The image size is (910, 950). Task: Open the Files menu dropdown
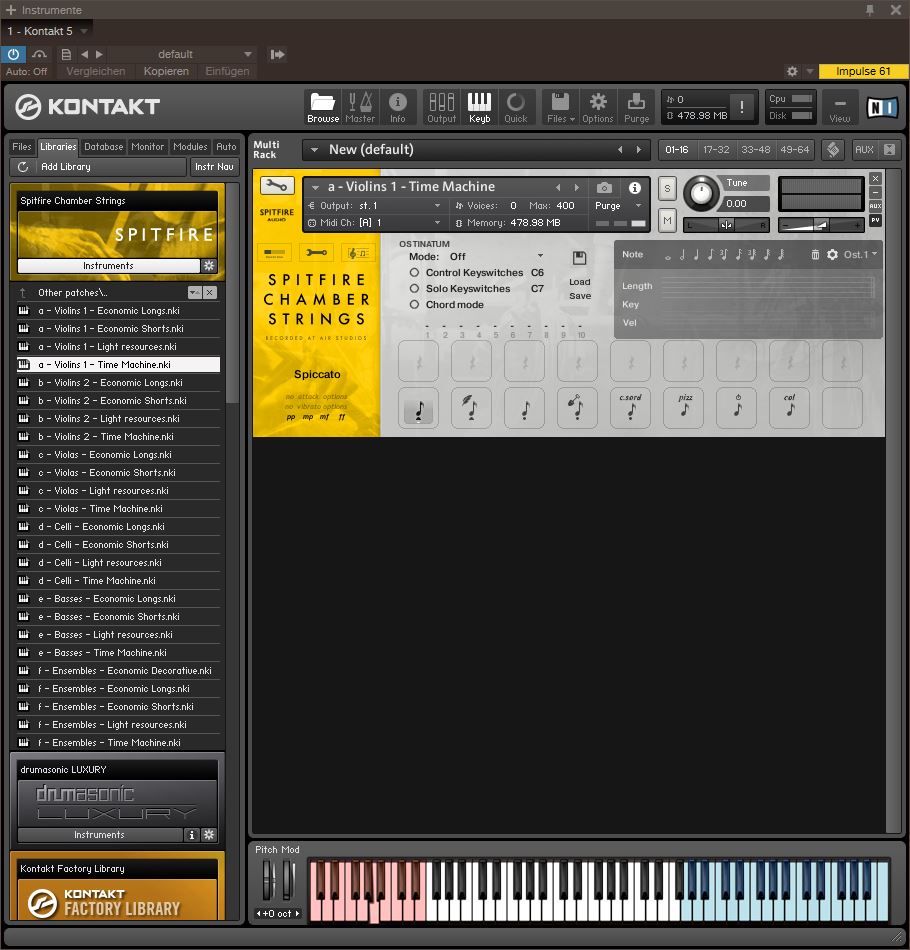tap(560, 107)
